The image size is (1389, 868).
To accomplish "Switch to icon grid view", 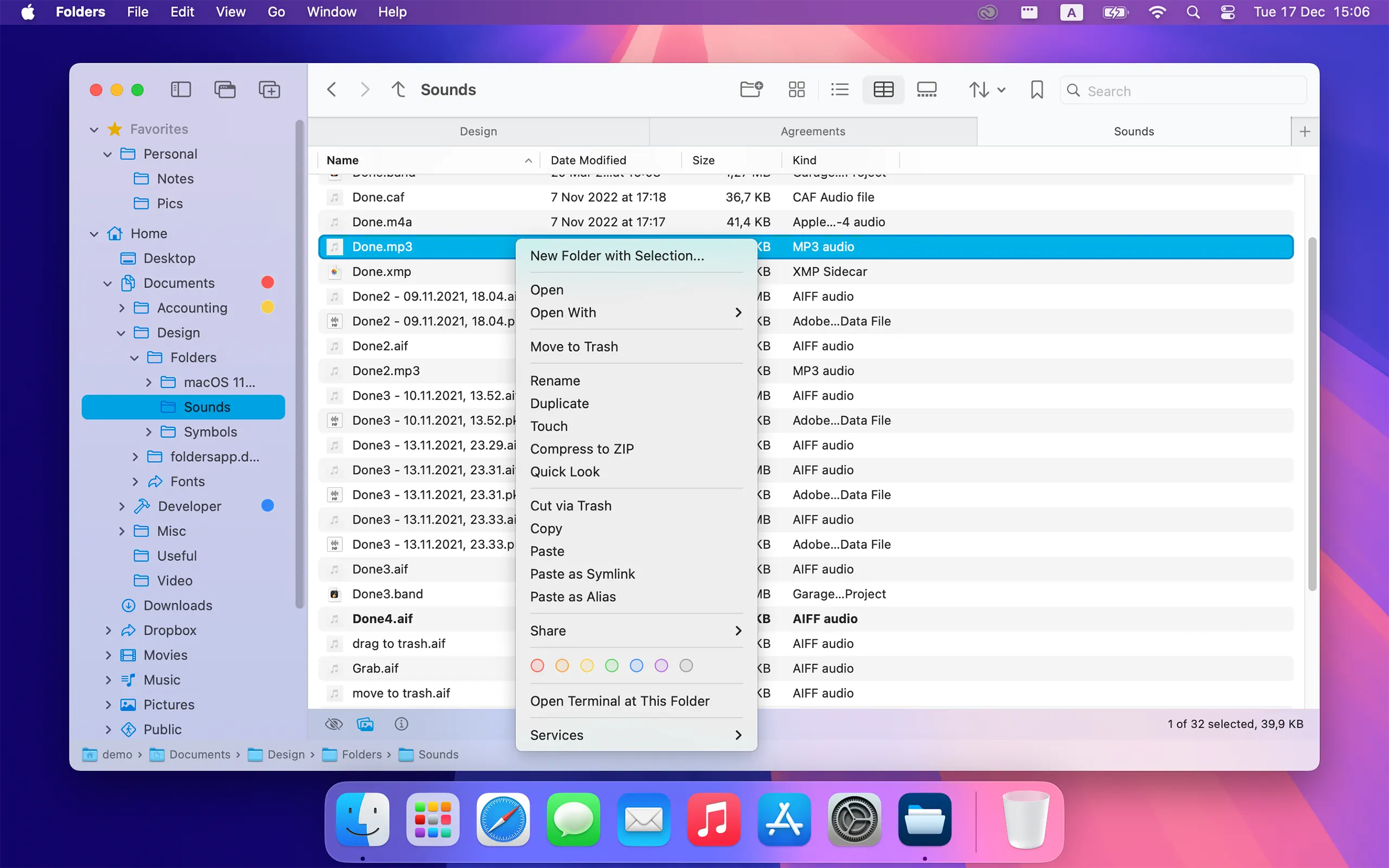I will click(796, 90).
